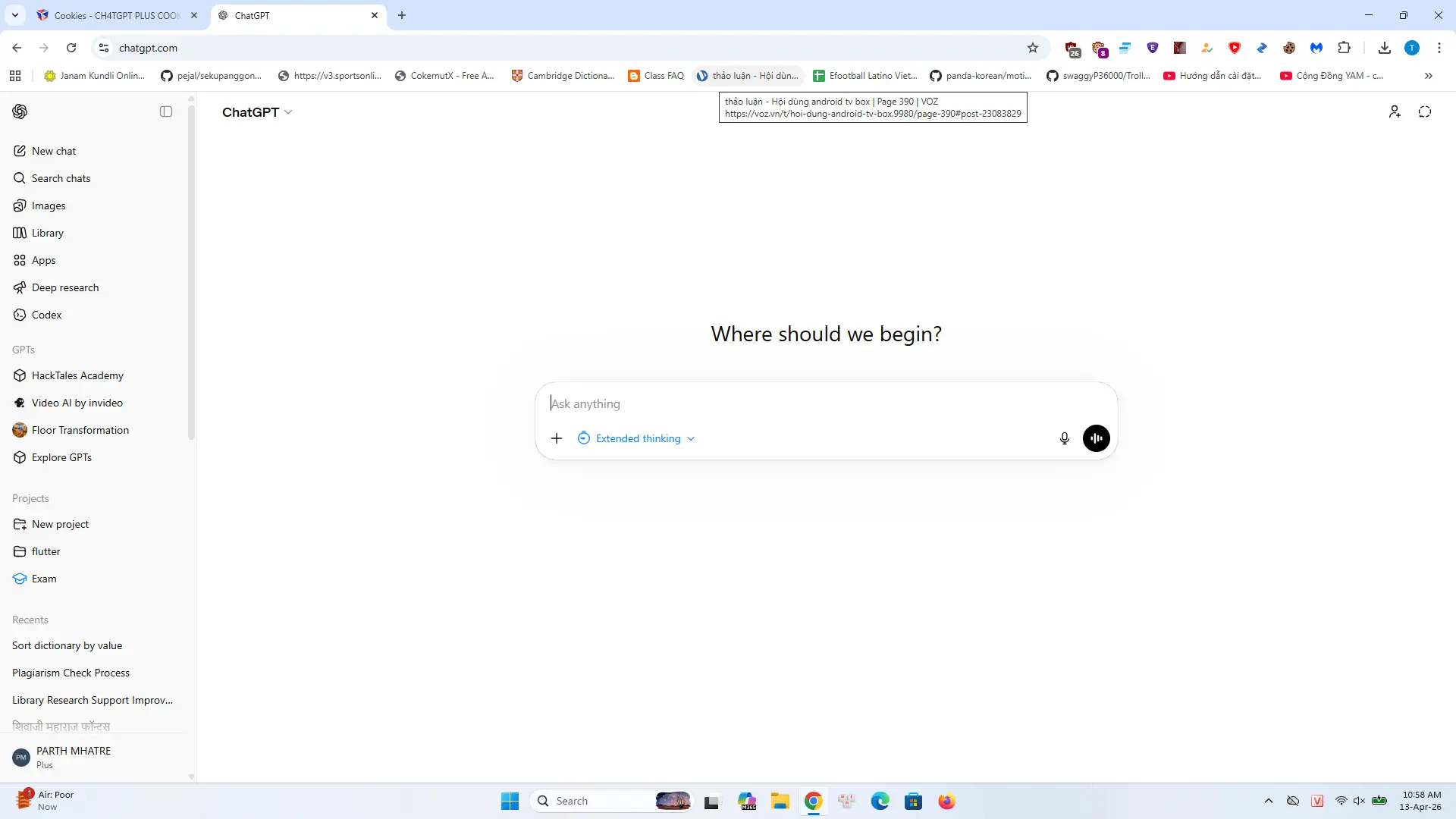The height and width of the screenshot is (819, 1456).
Task: Show more bookmarks with double chevron
Action: tap(1429, 76)
